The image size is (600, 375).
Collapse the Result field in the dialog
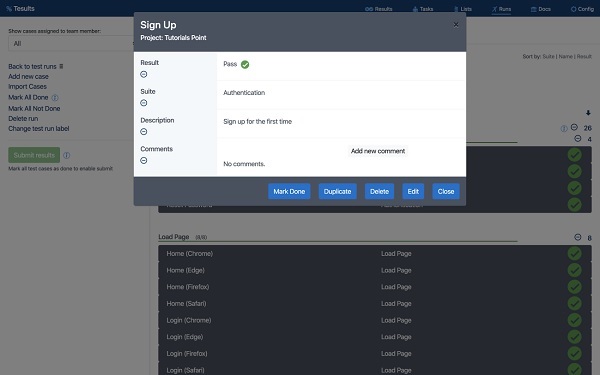(143, 74)
